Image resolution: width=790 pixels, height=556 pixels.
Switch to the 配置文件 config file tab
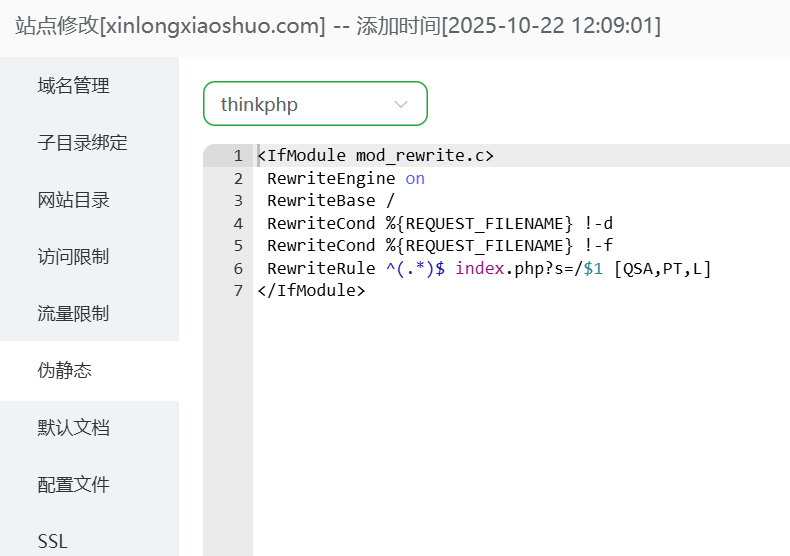pos(74,485)
